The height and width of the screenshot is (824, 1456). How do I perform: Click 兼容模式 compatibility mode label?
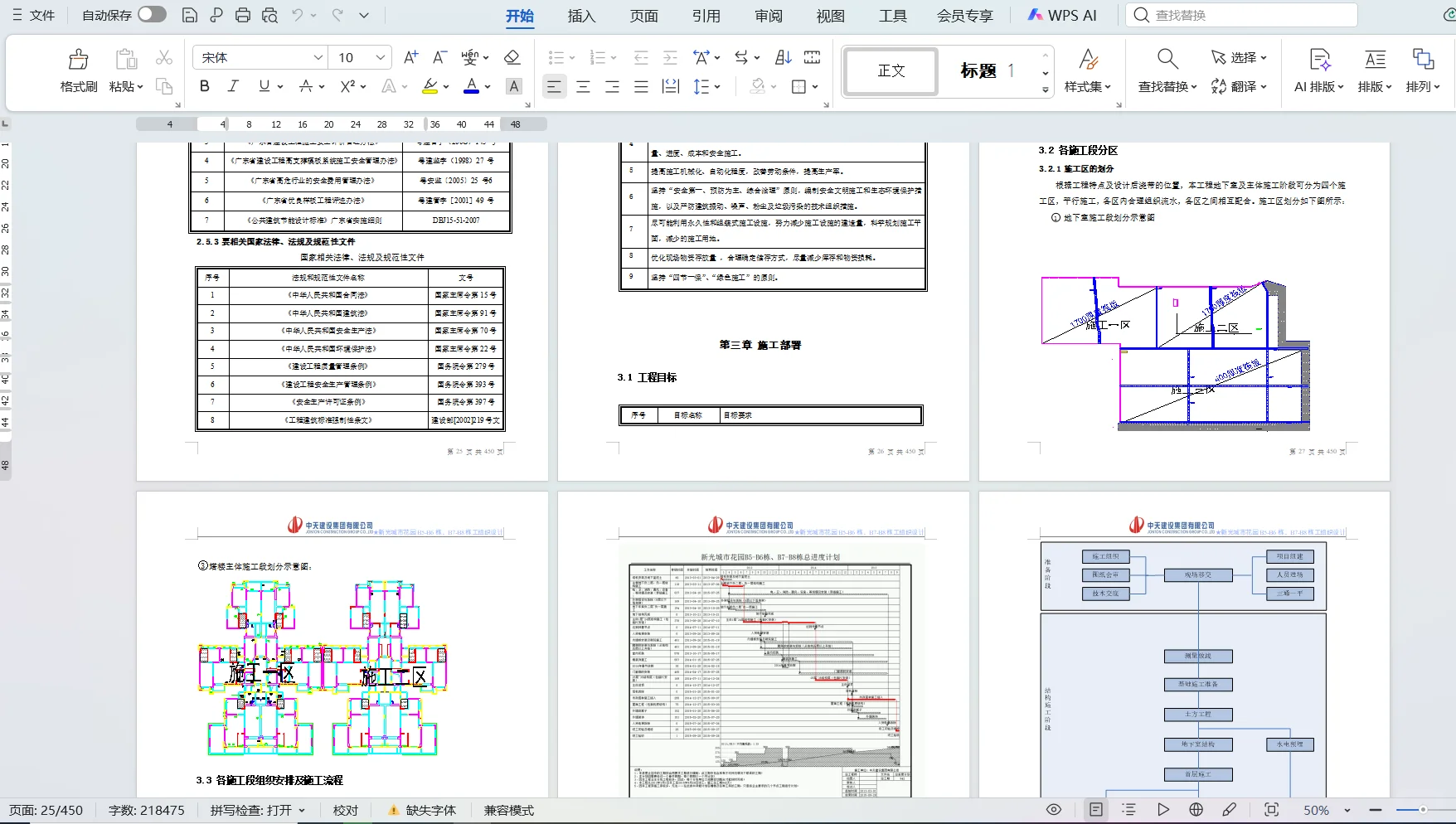point(509,810)
